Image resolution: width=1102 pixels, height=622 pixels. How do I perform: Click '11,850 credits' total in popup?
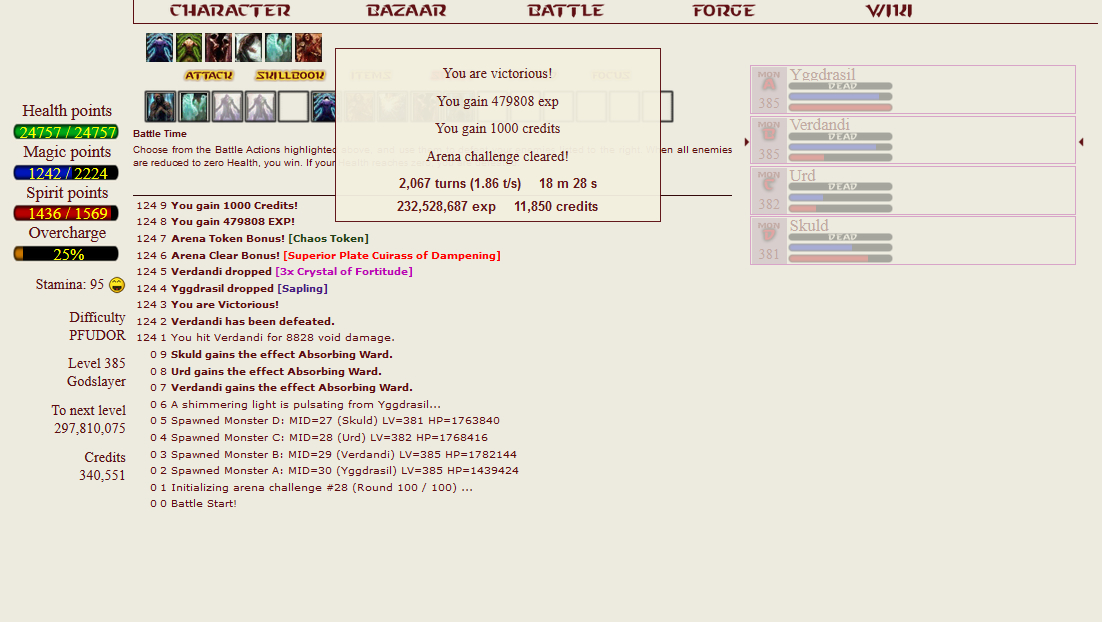pos(556,207)
